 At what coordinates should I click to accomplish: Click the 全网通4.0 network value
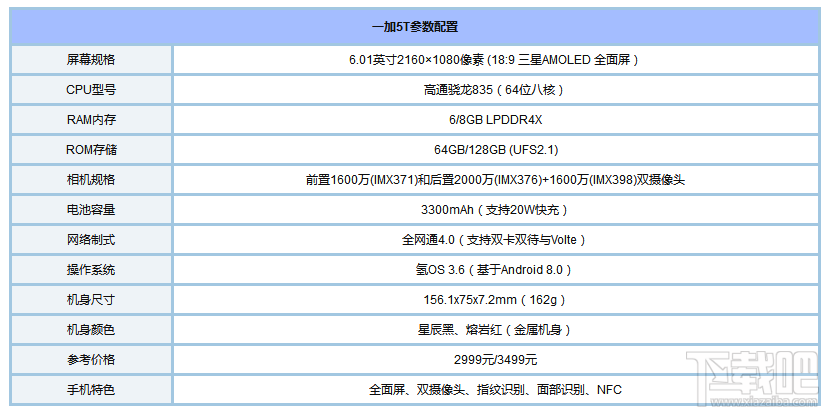click(495, 240)
